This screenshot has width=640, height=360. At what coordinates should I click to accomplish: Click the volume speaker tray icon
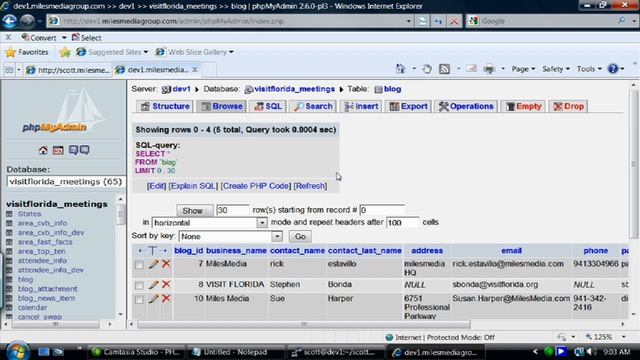590,351
